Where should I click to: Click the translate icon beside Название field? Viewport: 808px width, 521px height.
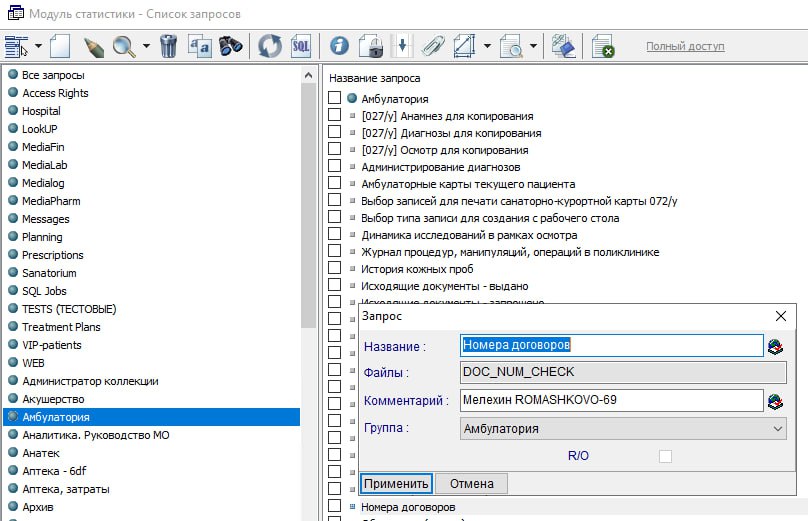point(775,346)
